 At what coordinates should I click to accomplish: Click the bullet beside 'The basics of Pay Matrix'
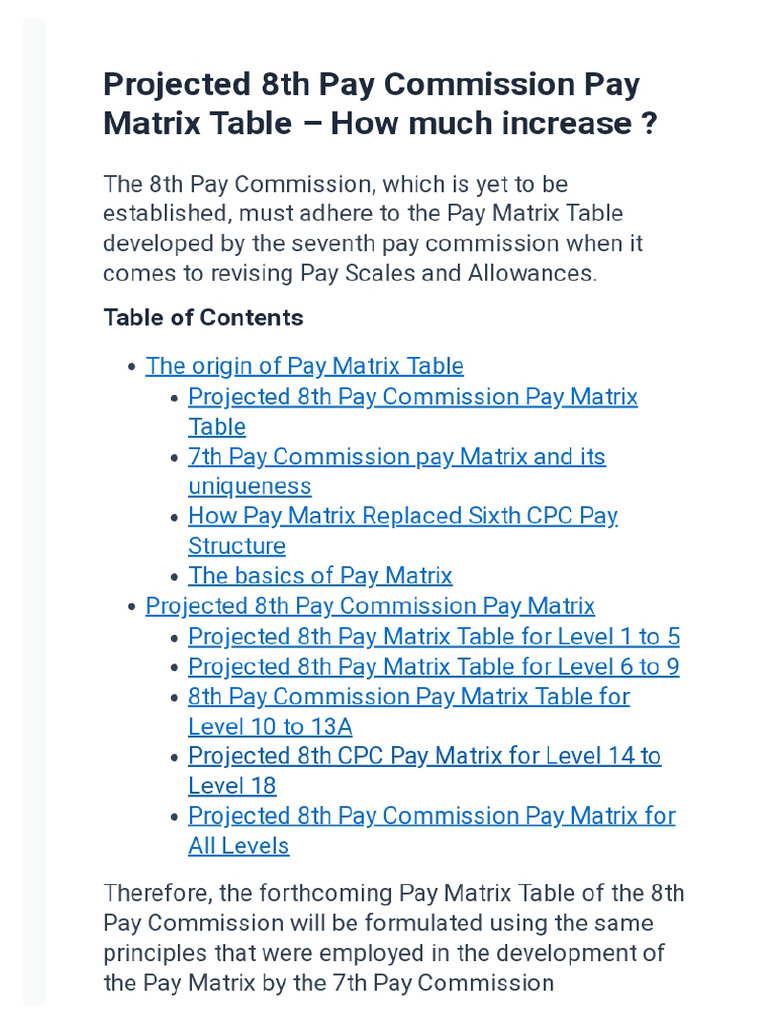(175, 577)
